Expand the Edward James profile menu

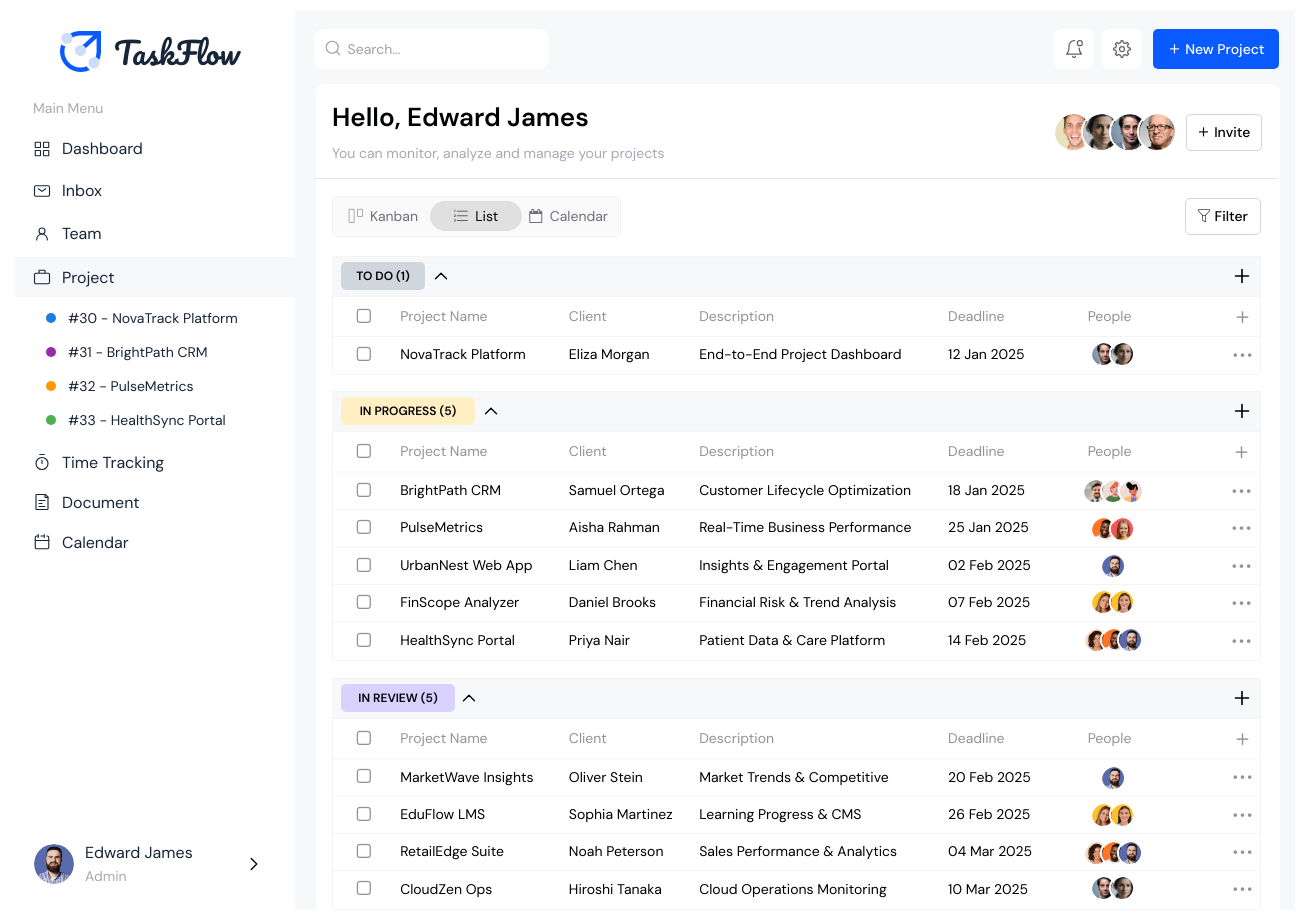coord(253,863)
